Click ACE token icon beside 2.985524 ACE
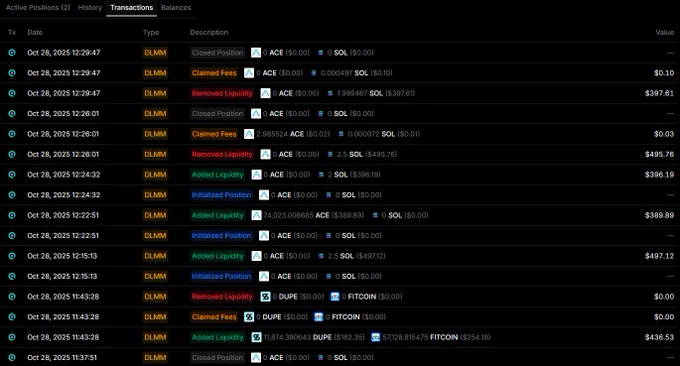The width and height of the screenshot is (680, 366). click(249, 134)
